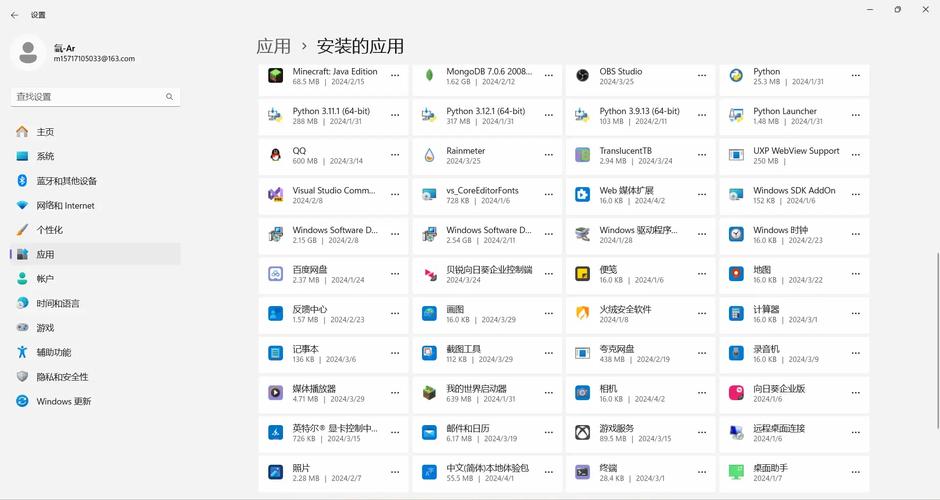Viewport: 940px width, 500px height.
Task: Click the Python Launcher 1.48 MB icon
Action: point(736,115)
